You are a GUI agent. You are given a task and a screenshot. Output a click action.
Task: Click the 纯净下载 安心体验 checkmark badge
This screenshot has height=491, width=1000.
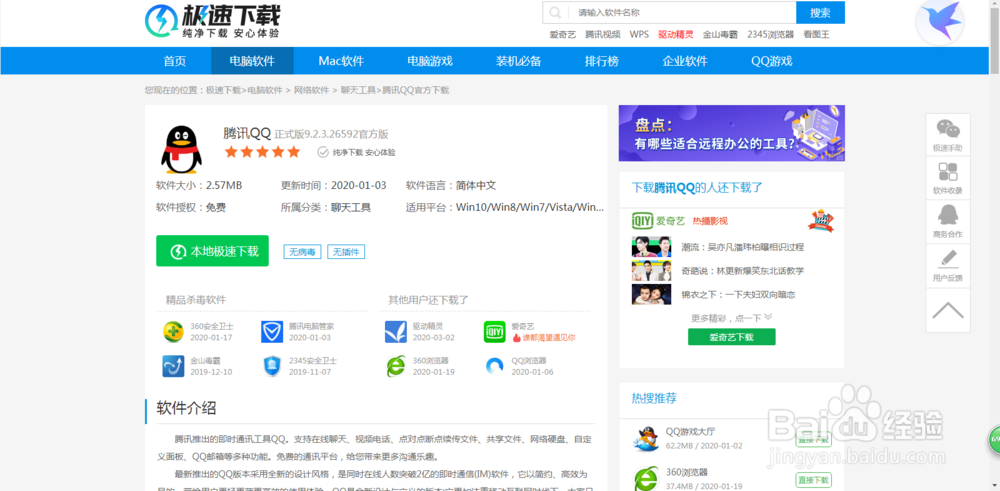pyautogui.click(x=357, y=152)
